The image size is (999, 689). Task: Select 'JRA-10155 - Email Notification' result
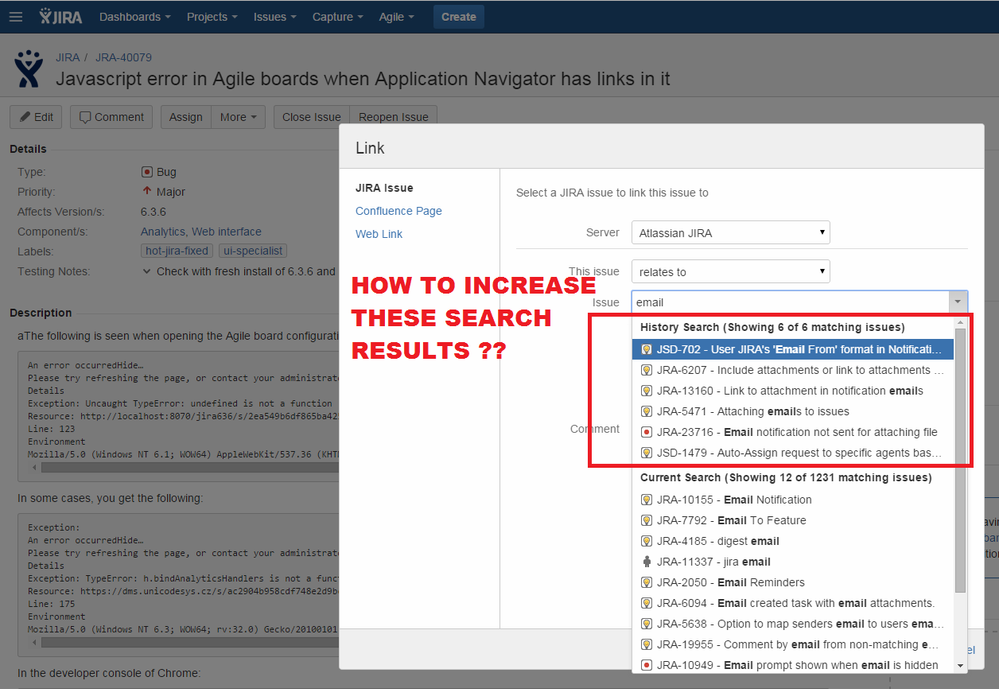click(793, 500)
